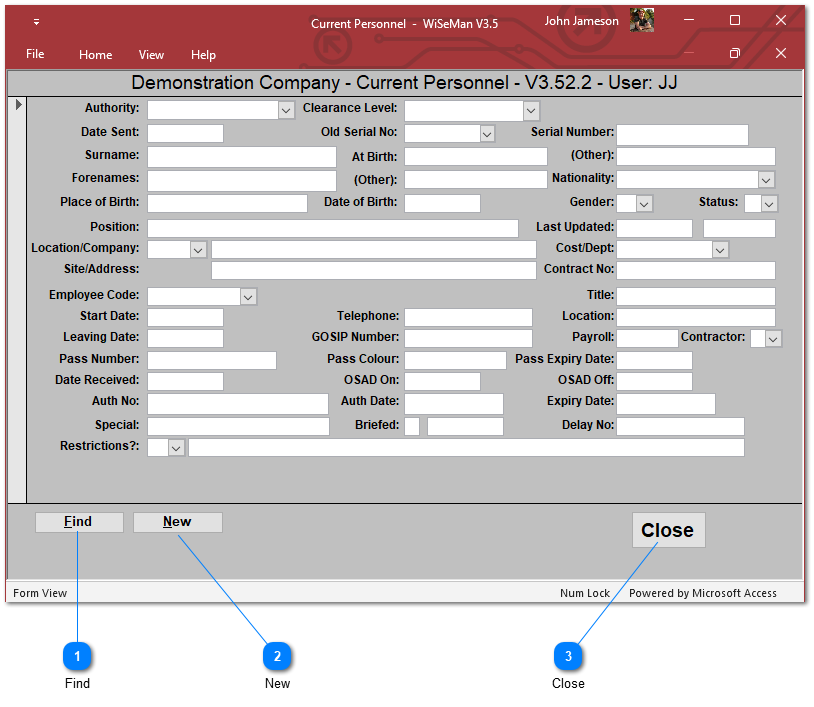Click the blue callout marker numbered 2
Viewport: 814px width, 707px height.
277,656
